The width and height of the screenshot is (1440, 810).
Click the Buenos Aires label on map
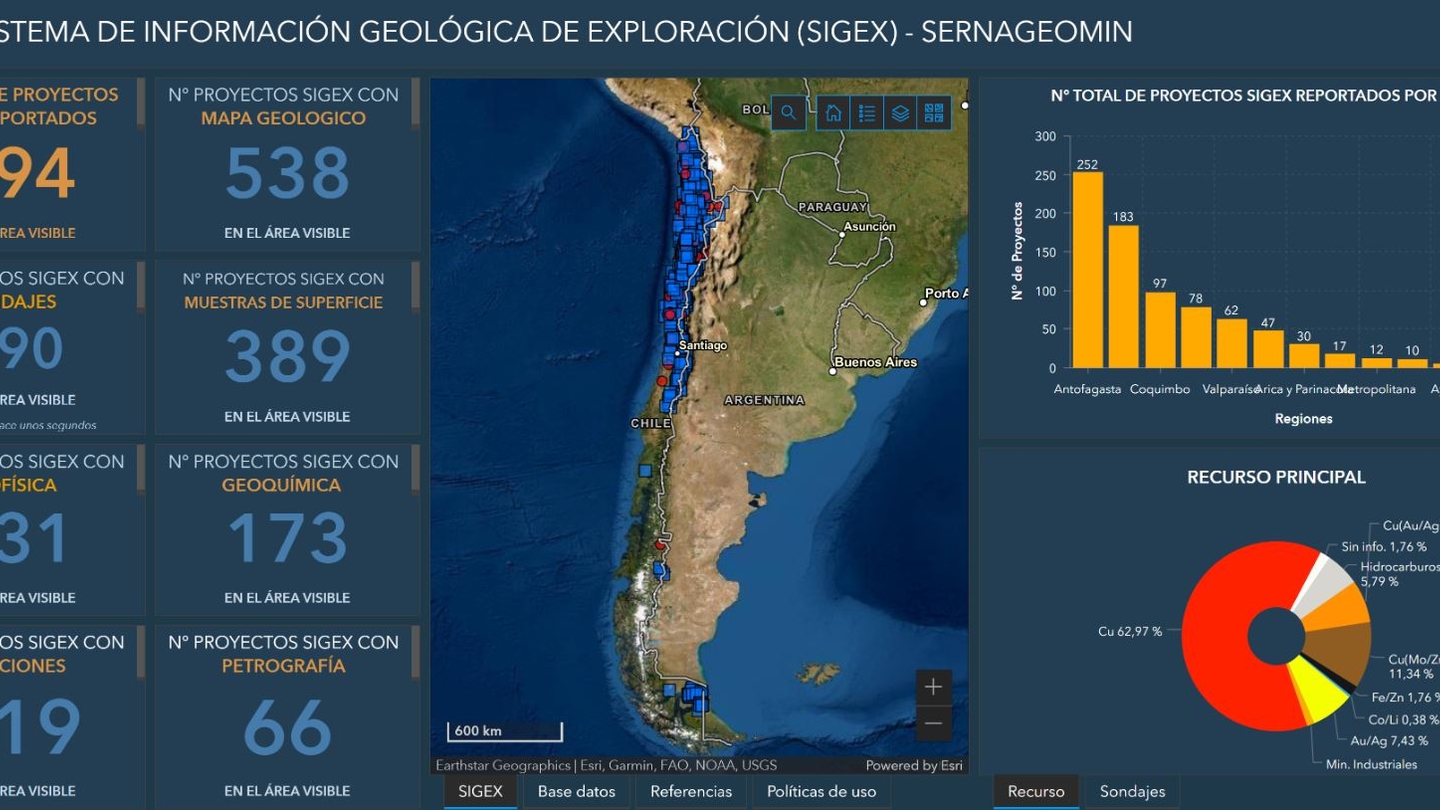click(875, 362)
